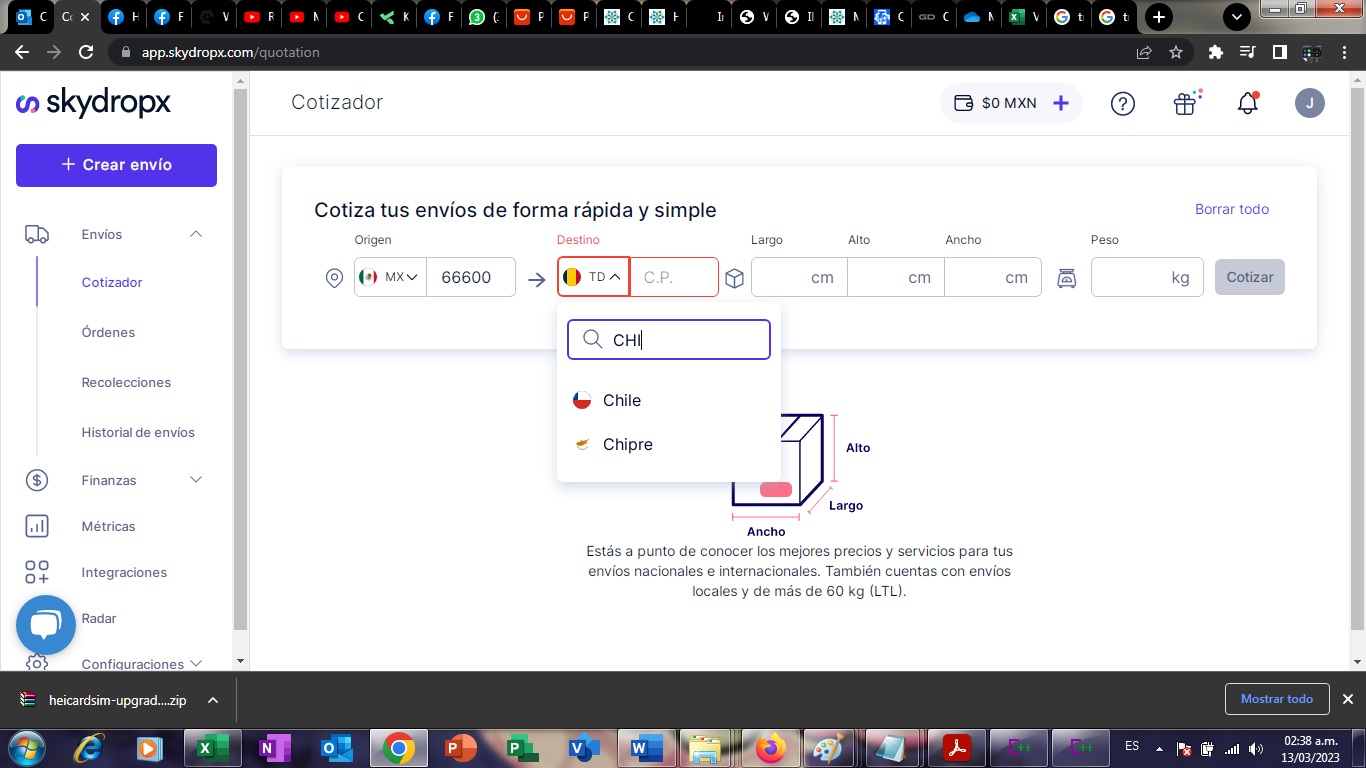Expand the Configuraciones sidebar section
The image size is (1366, 768).
pos(196,663)
